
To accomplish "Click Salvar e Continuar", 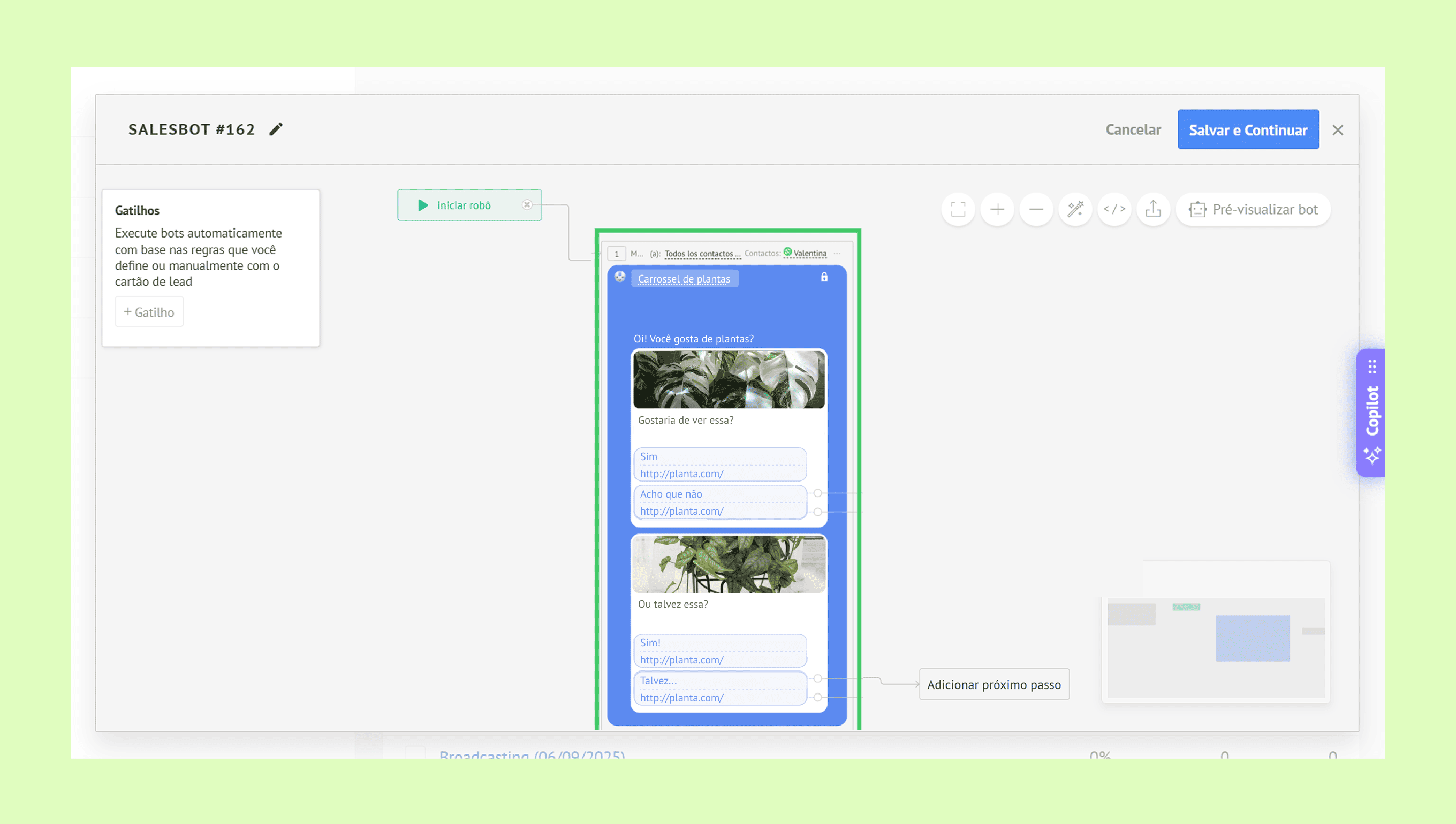I will click(x=1248, y=129).
